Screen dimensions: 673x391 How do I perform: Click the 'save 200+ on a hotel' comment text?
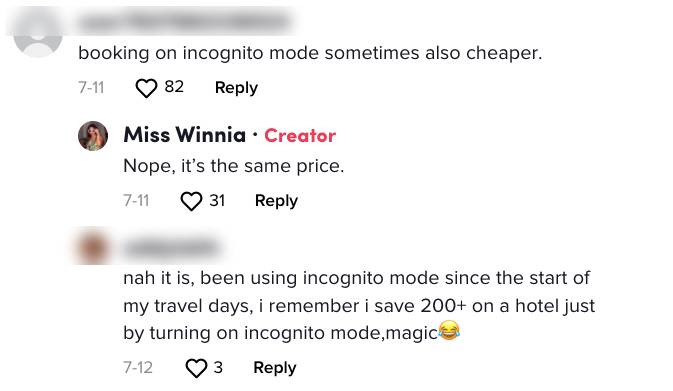pos(359,306)
